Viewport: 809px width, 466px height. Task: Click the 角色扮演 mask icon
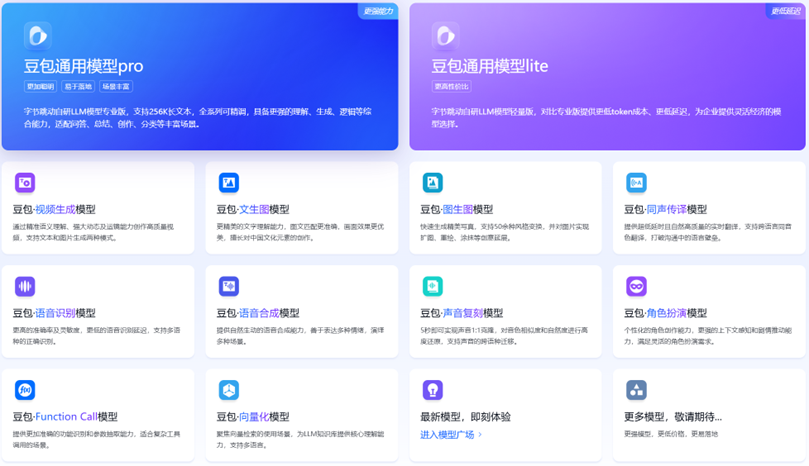636,287
